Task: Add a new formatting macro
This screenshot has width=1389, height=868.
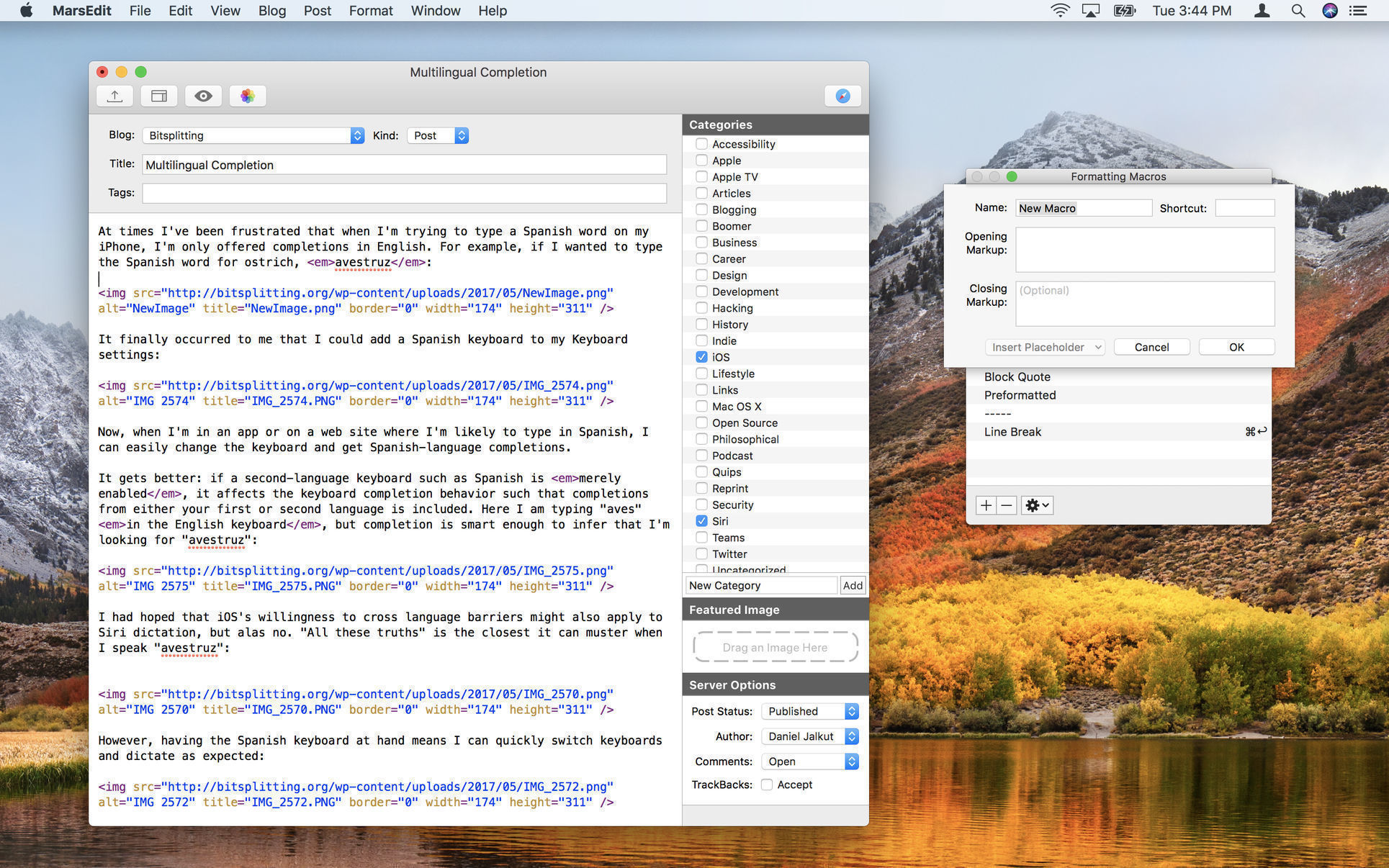Action: pos(986,505)
